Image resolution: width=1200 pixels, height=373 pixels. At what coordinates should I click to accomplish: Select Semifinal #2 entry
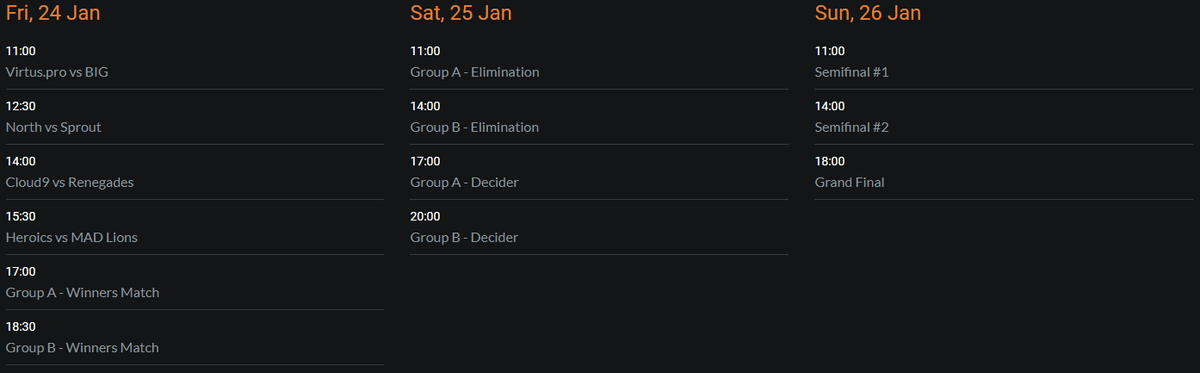pyautogui.click(x=852, y=127)
